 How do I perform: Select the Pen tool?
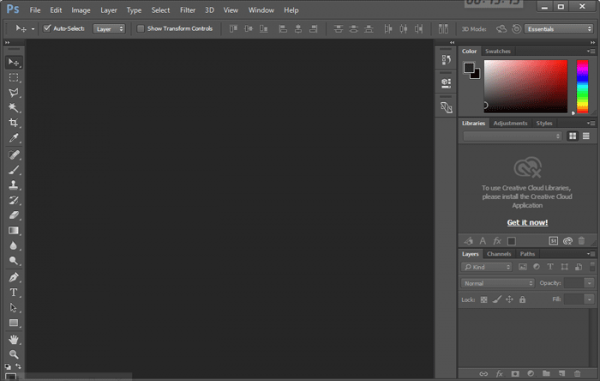[14, 277]
